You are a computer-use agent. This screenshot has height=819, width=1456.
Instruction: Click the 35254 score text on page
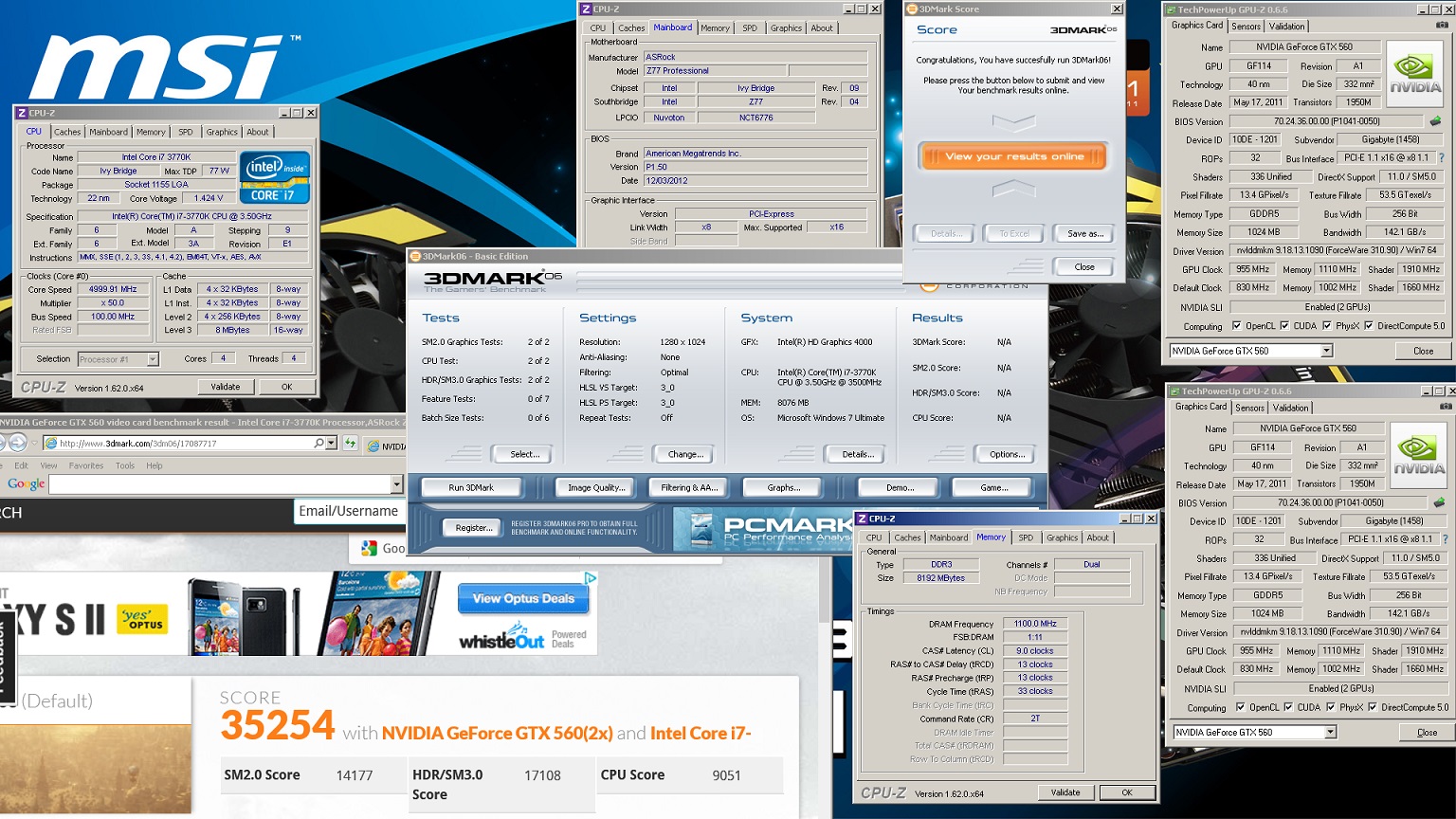pyautogui.click(x=278, y=726)
